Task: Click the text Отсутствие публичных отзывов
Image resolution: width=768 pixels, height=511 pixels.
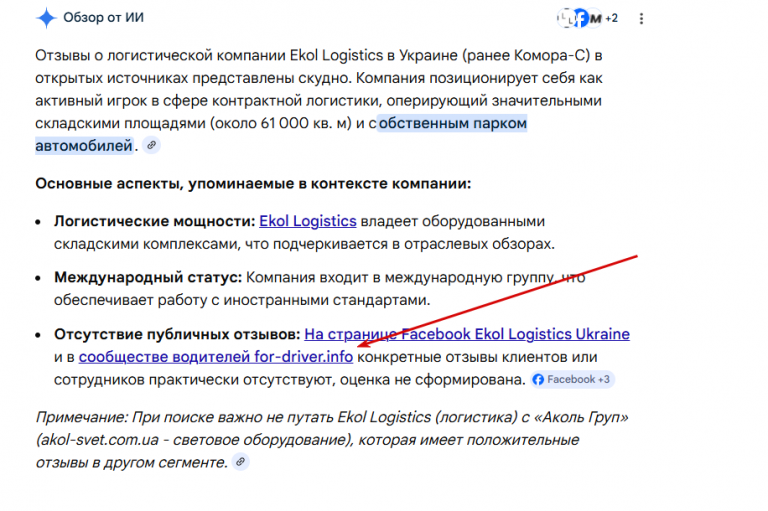Action: pyautogui.click(x=177, y=334)
